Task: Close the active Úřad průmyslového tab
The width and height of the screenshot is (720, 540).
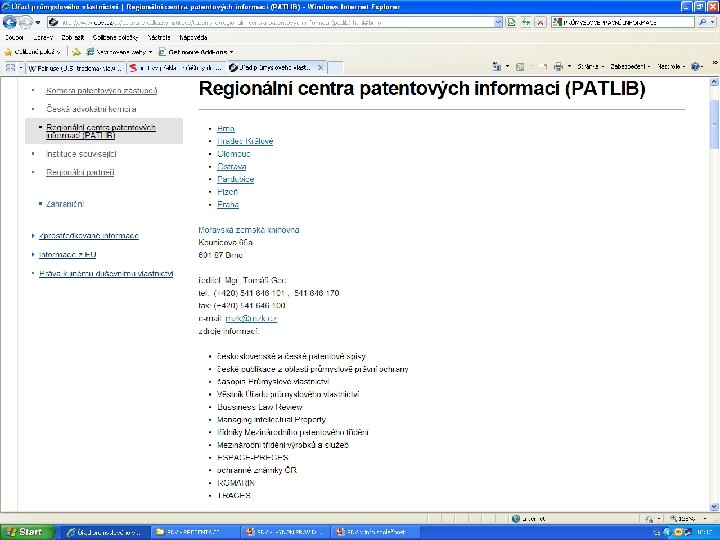Action: pos(321,68)
